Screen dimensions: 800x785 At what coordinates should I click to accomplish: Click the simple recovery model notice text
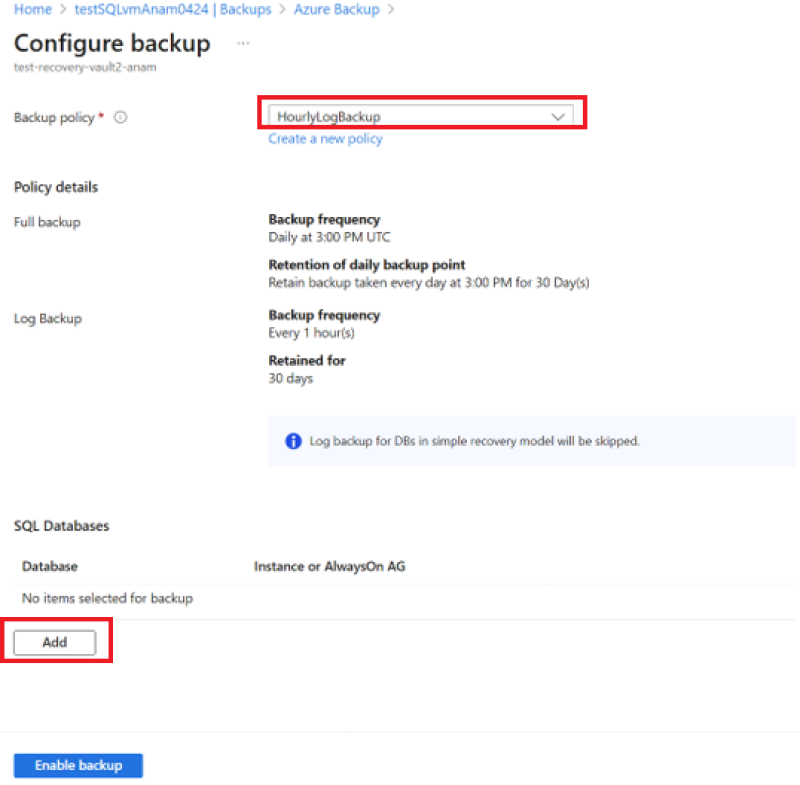click(x=475, y=441)
